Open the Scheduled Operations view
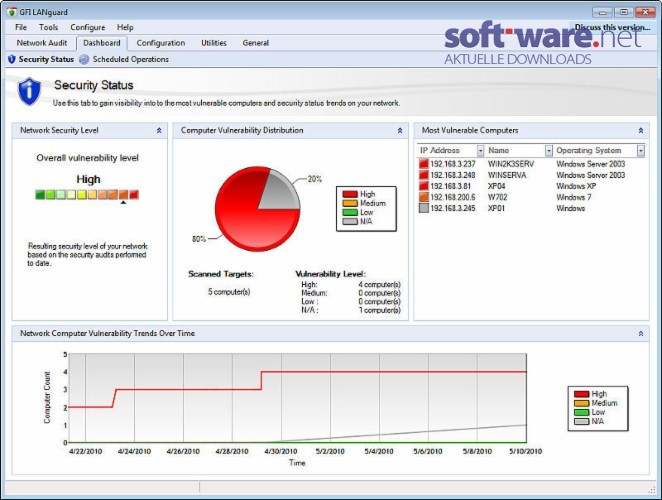662x500 pixels. pos(130,60)
